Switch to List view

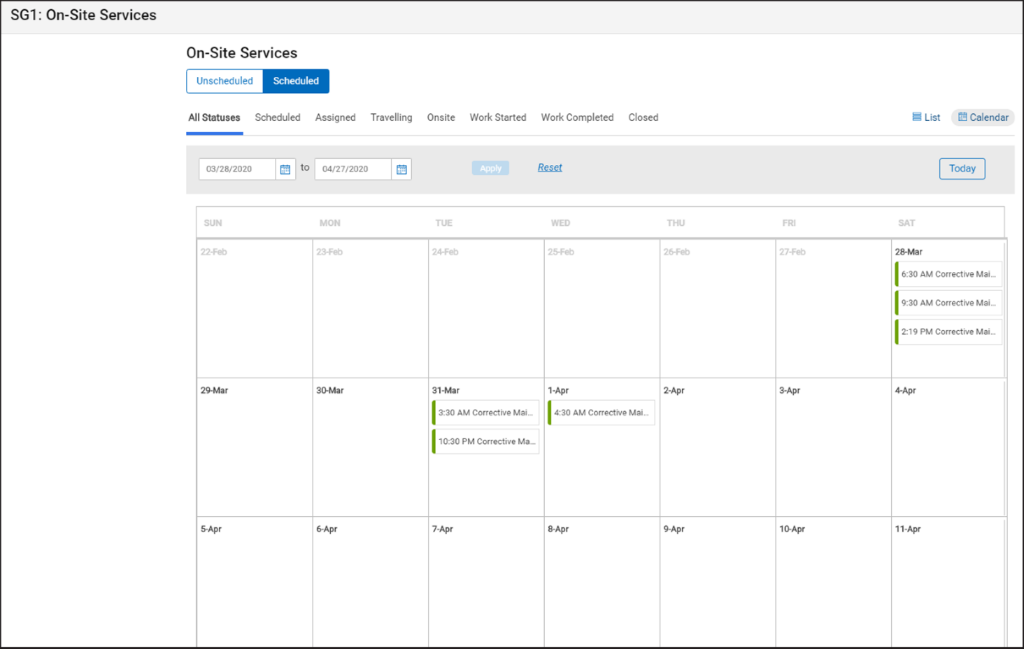(926, 118)
